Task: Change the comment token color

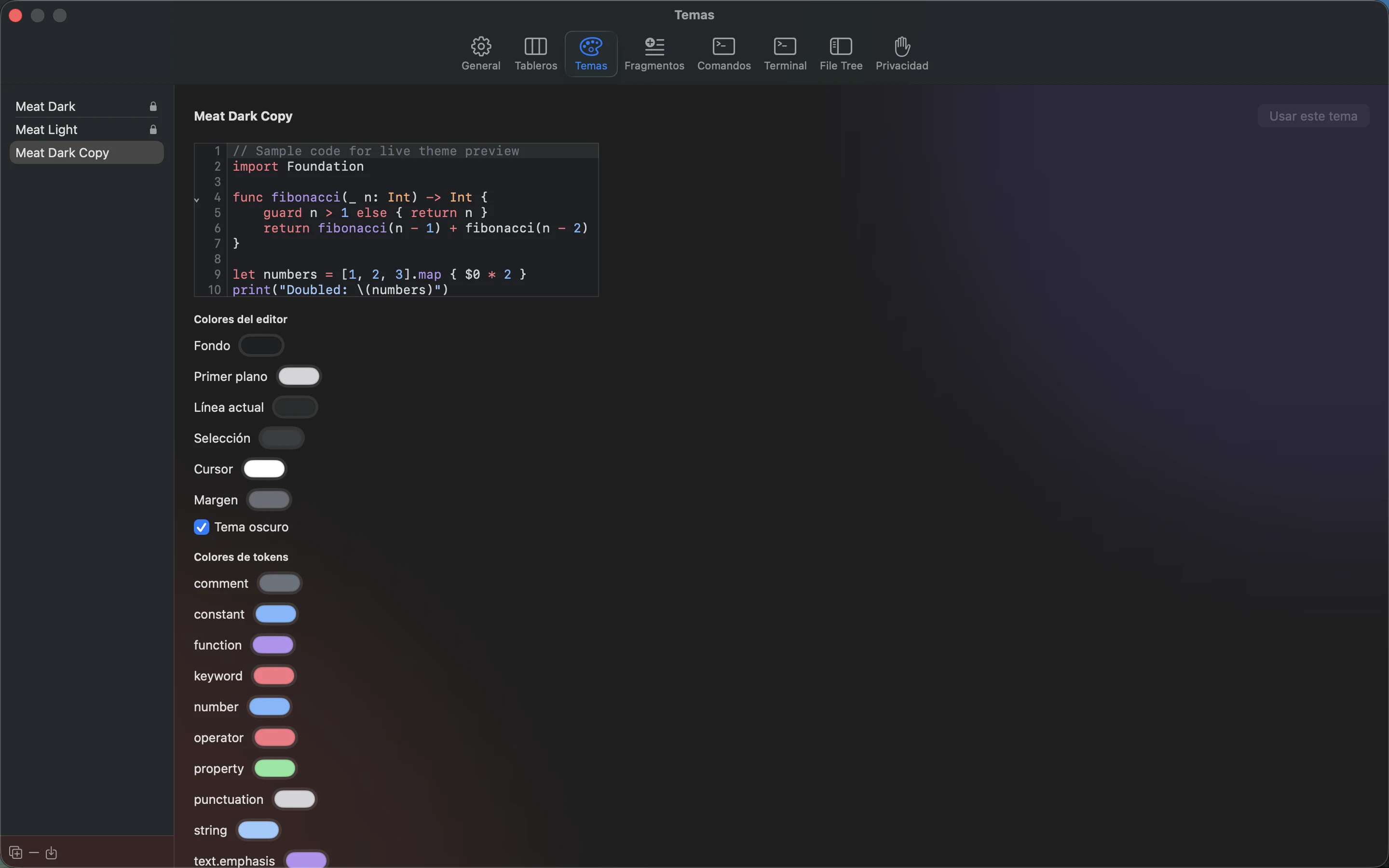Action: coord(280,583)
